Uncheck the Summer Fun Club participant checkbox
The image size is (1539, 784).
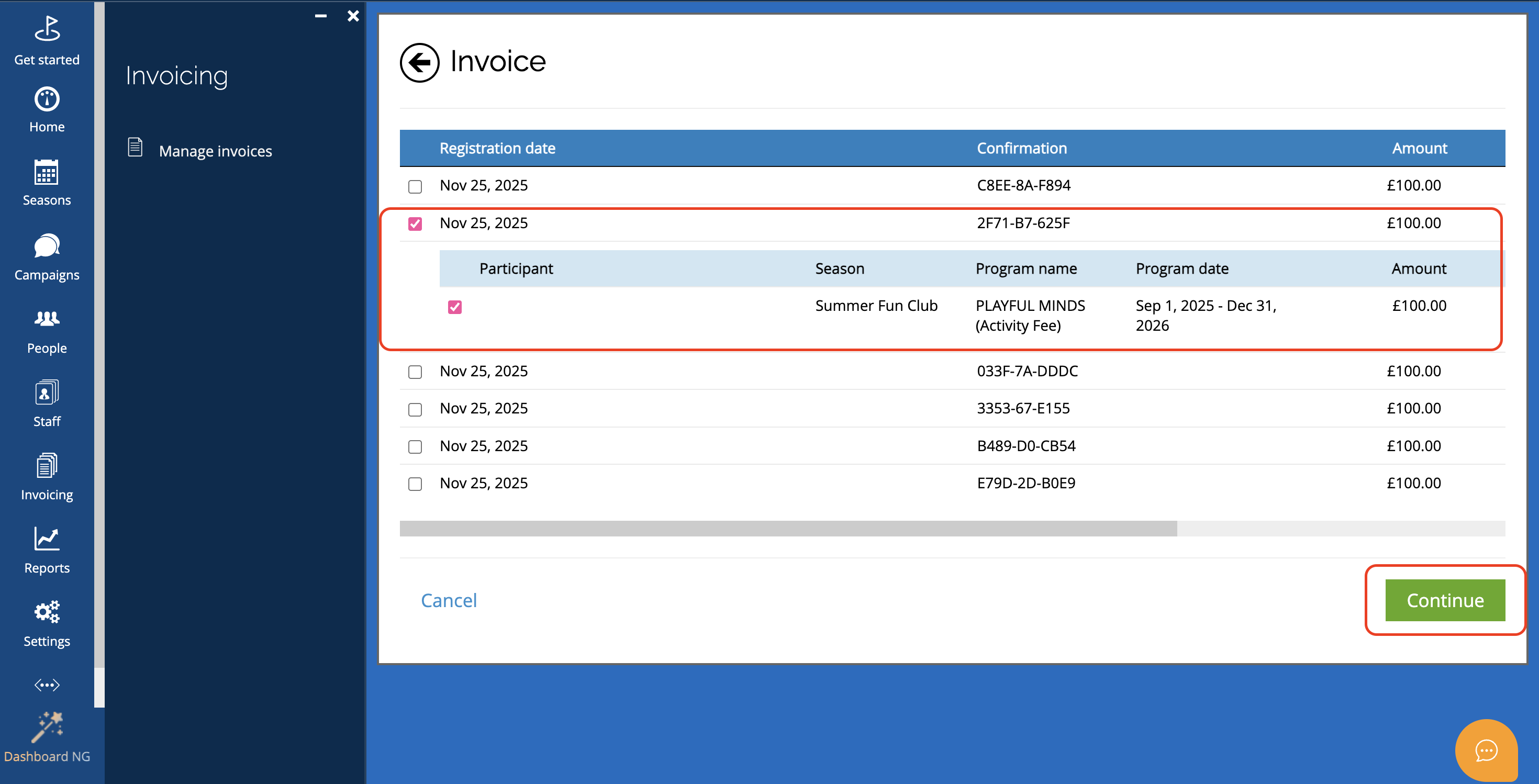point(455,307)
